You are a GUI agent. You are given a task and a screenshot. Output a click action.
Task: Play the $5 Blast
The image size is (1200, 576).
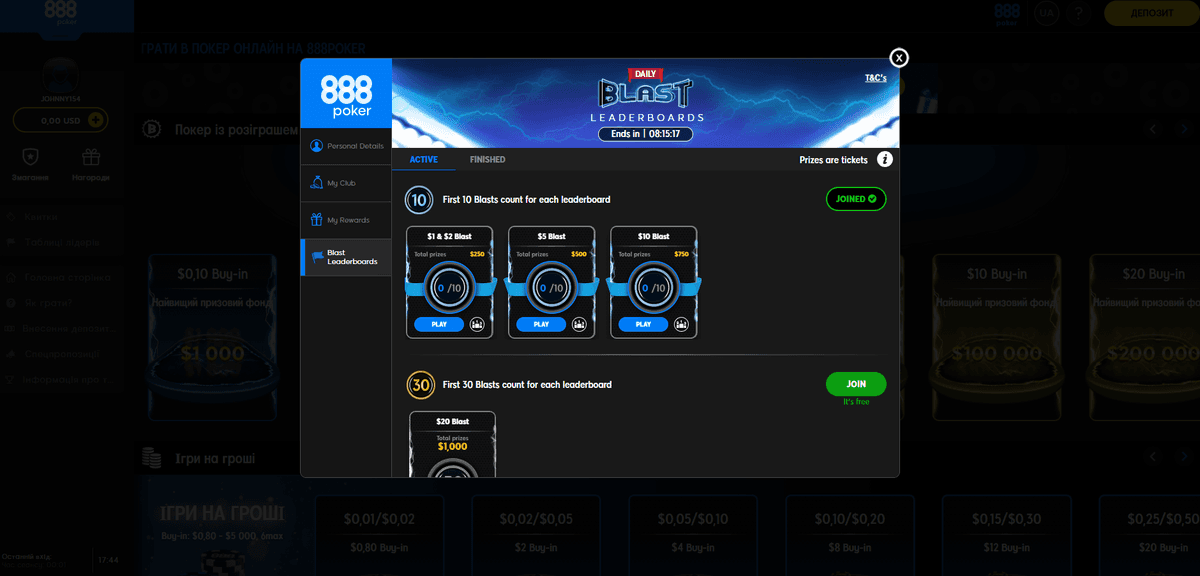pyautogui.click(x=541, y=324)
